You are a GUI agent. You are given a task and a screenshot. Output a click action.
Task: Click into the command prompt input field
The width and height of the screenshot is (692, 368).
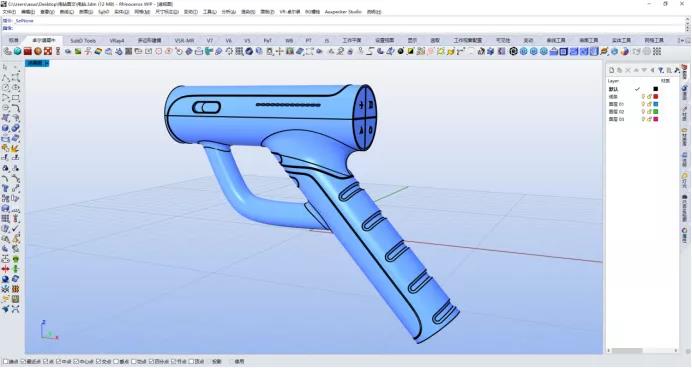coord(344,28)
